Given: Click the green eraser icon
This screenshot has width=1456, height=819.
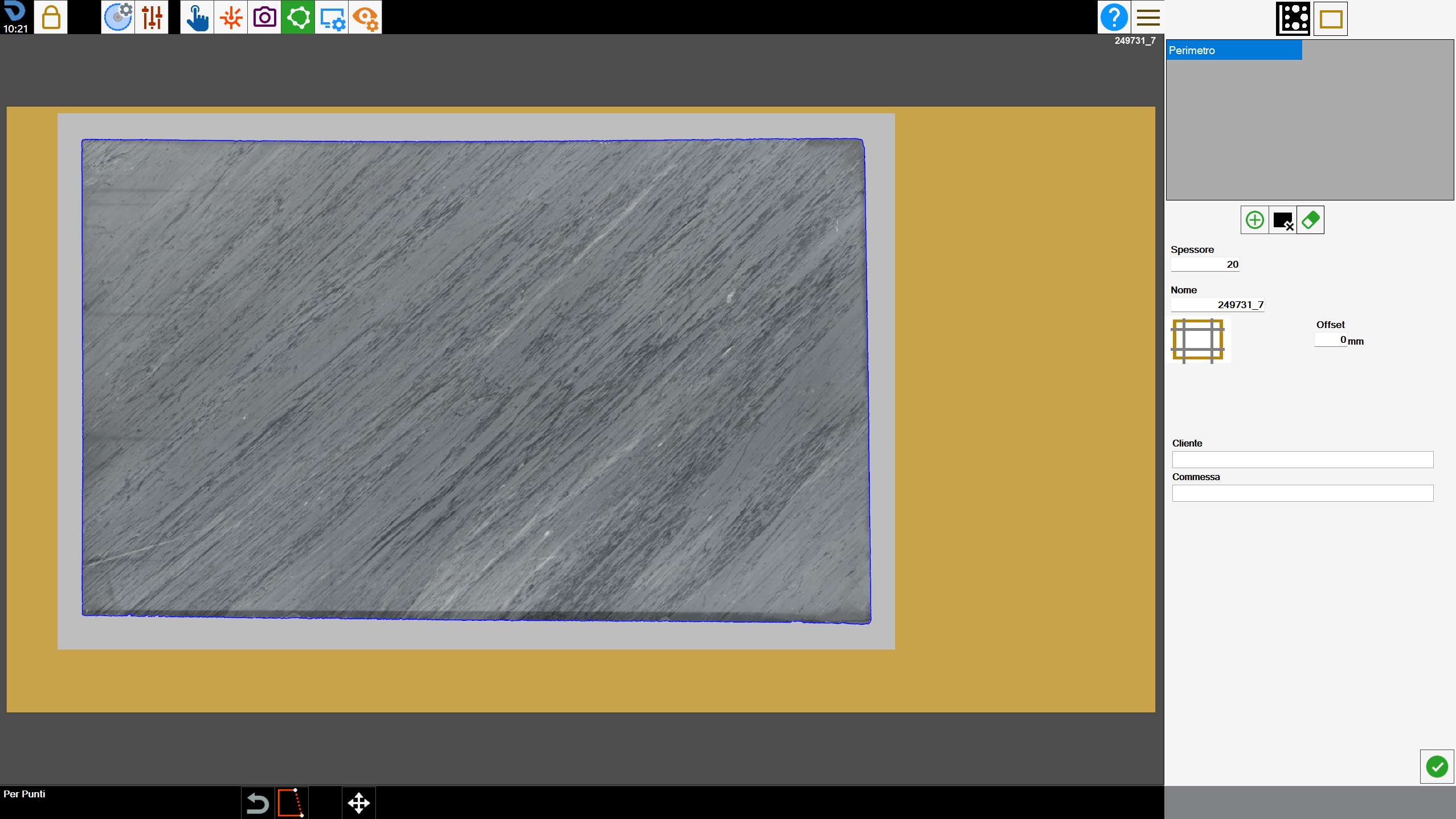Looking at the screenshot, I should coord(1311,220).
